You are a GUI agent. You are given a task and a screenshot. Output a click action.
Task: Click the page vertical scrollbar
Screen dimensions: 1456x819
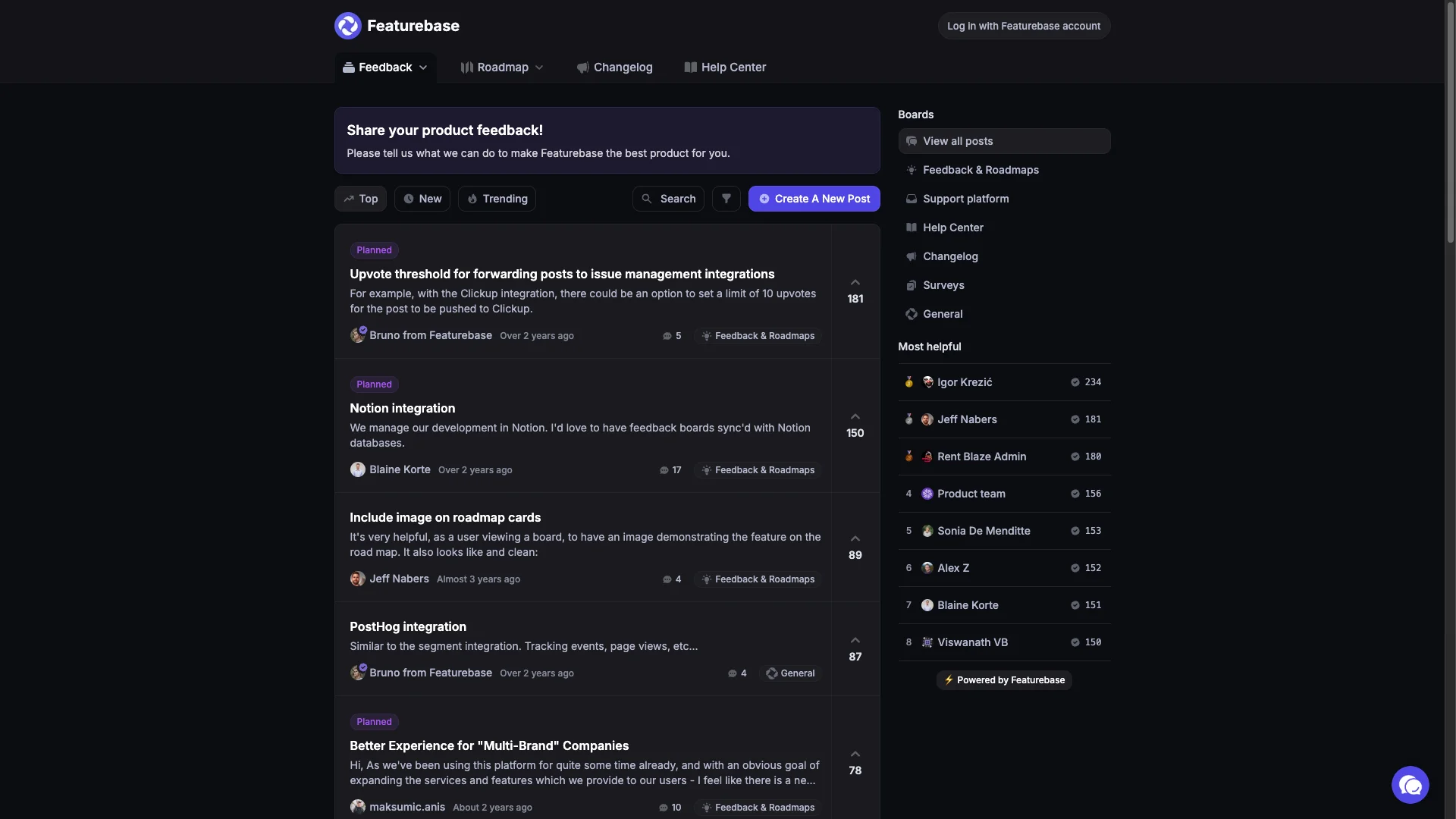point(1450,121)
